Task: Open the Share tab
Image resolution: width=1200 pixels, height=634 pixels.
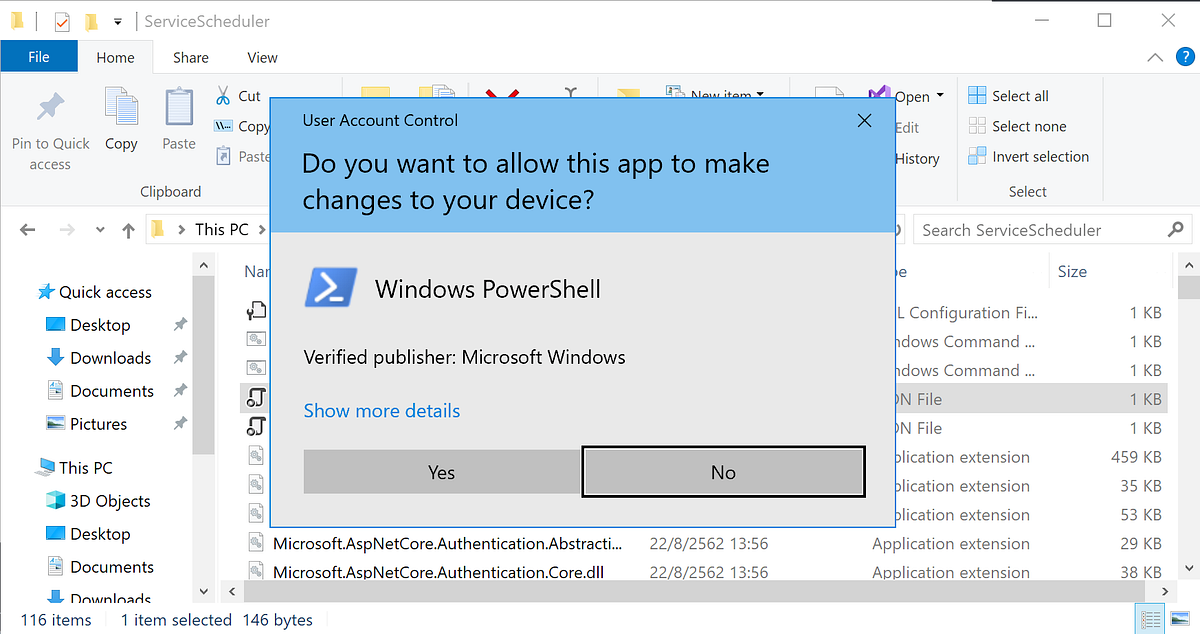Action: (x=190, y=57)
